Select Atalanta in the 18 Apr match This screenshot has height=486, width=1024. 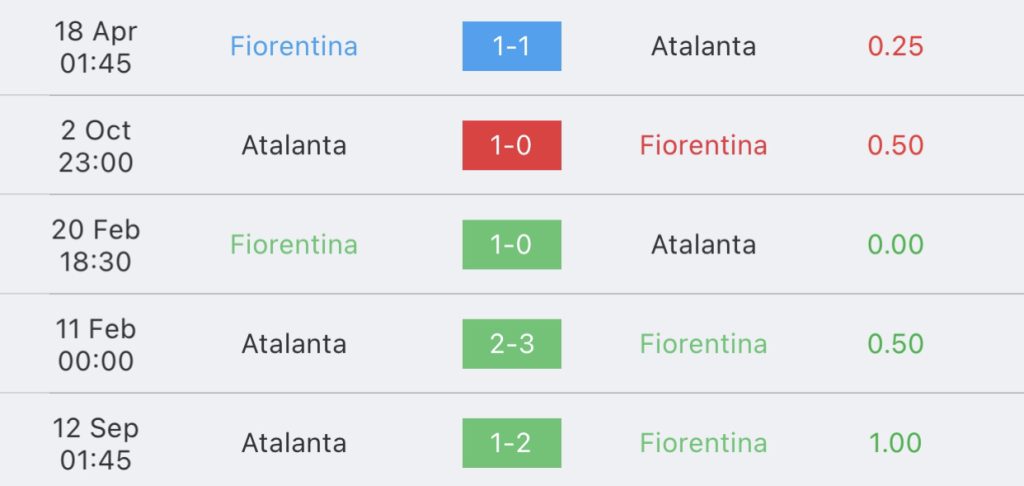click(x=703, y=46)
